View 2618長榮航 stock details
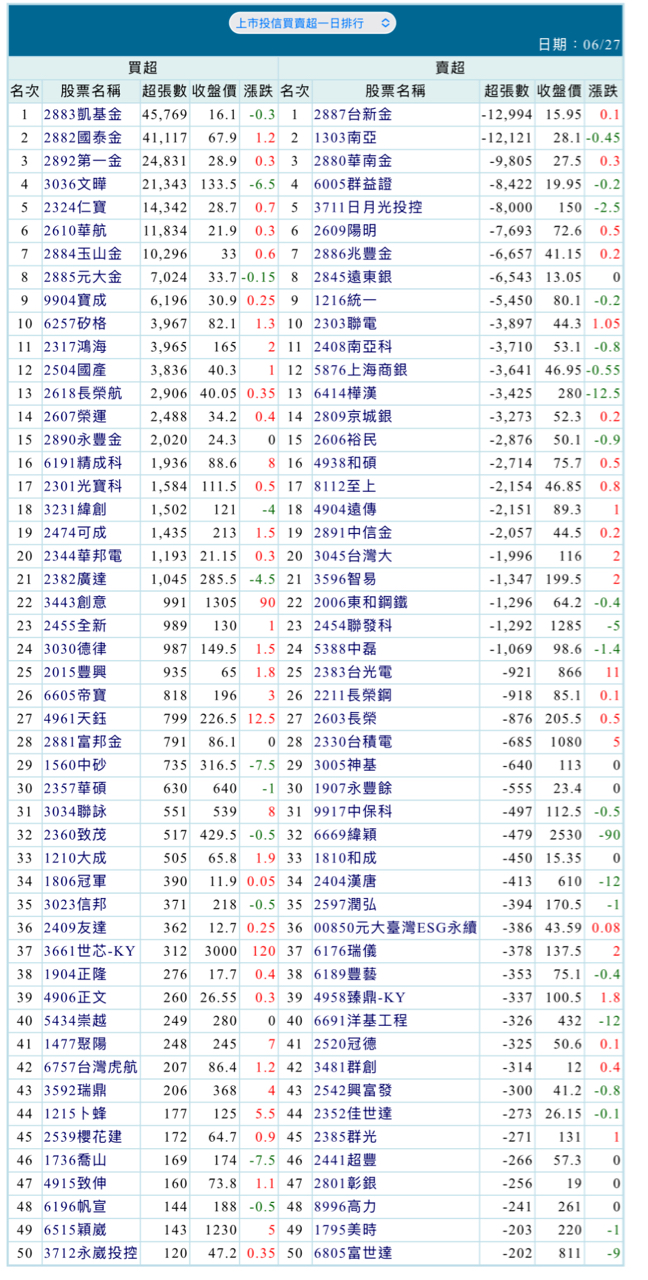The height and width of the screenshot is (1280, 648). tap(83, 393)
